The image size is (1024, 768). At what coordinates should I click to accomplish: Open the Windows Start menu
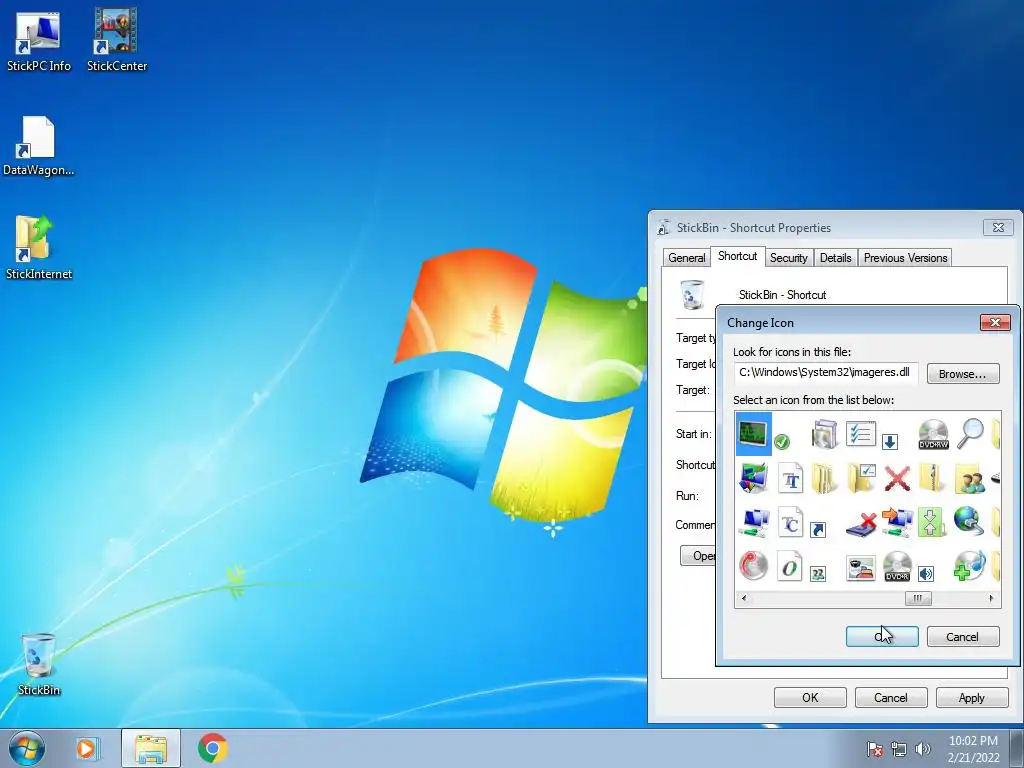click(x=27, y=748)
